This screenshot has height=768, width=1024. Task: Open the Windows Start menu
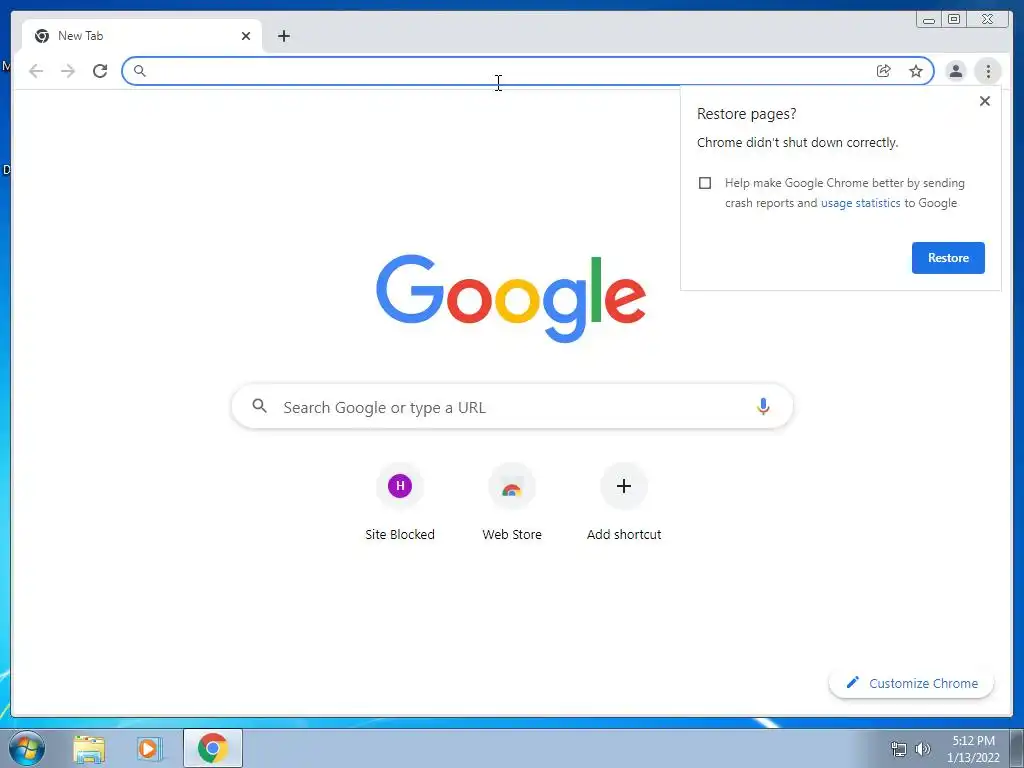click(27, 748)
